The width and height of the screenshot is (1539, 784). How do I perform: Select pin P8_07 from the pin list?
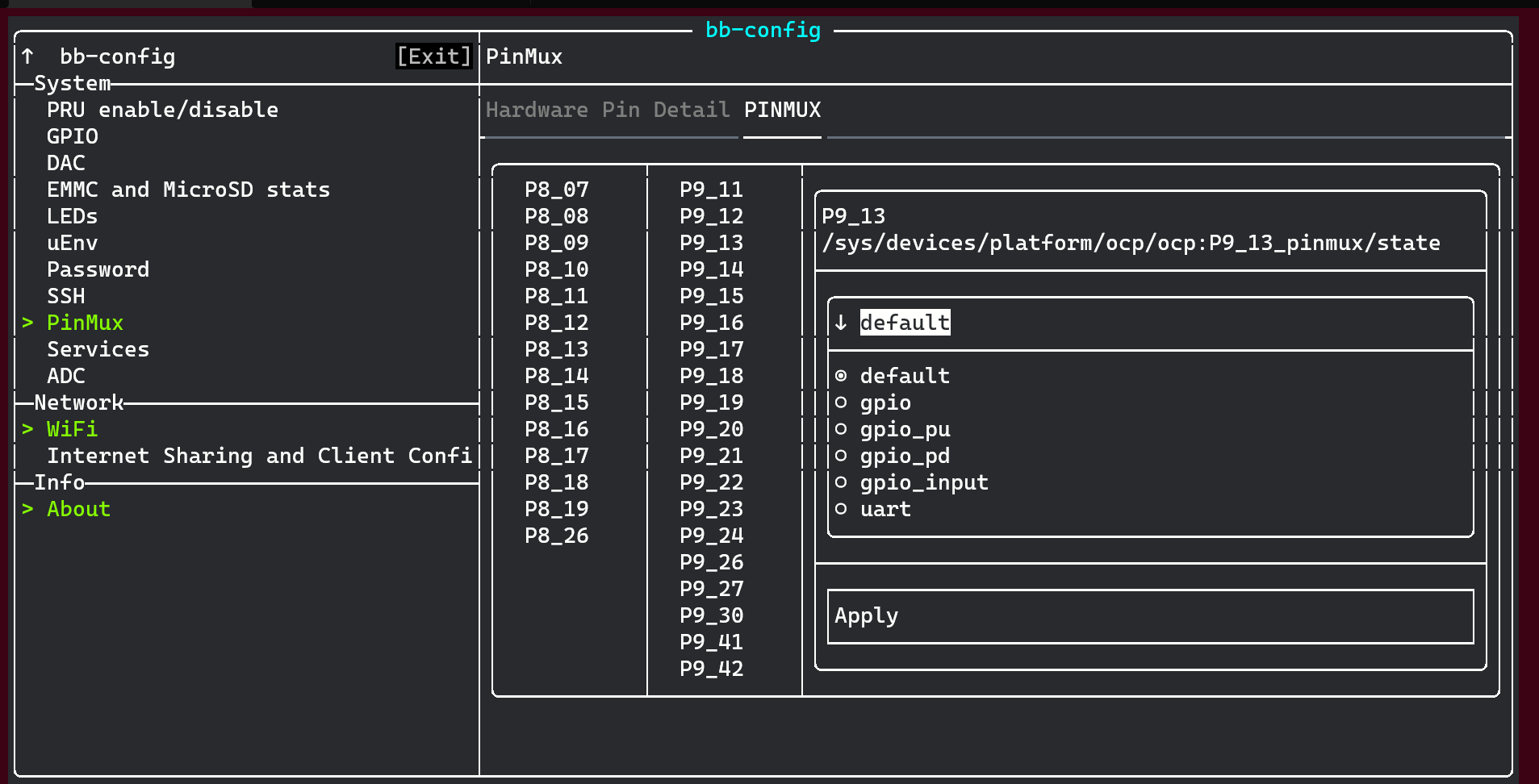coord(556,189)
